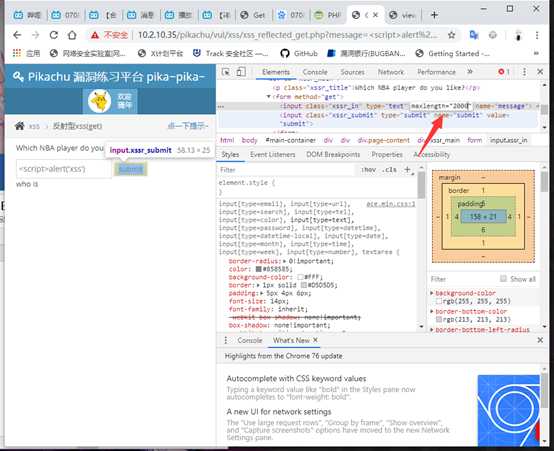Expand computed border-bottom-color property
The height and width of the screenshot is (451, 554).
[x=432, y=311]
